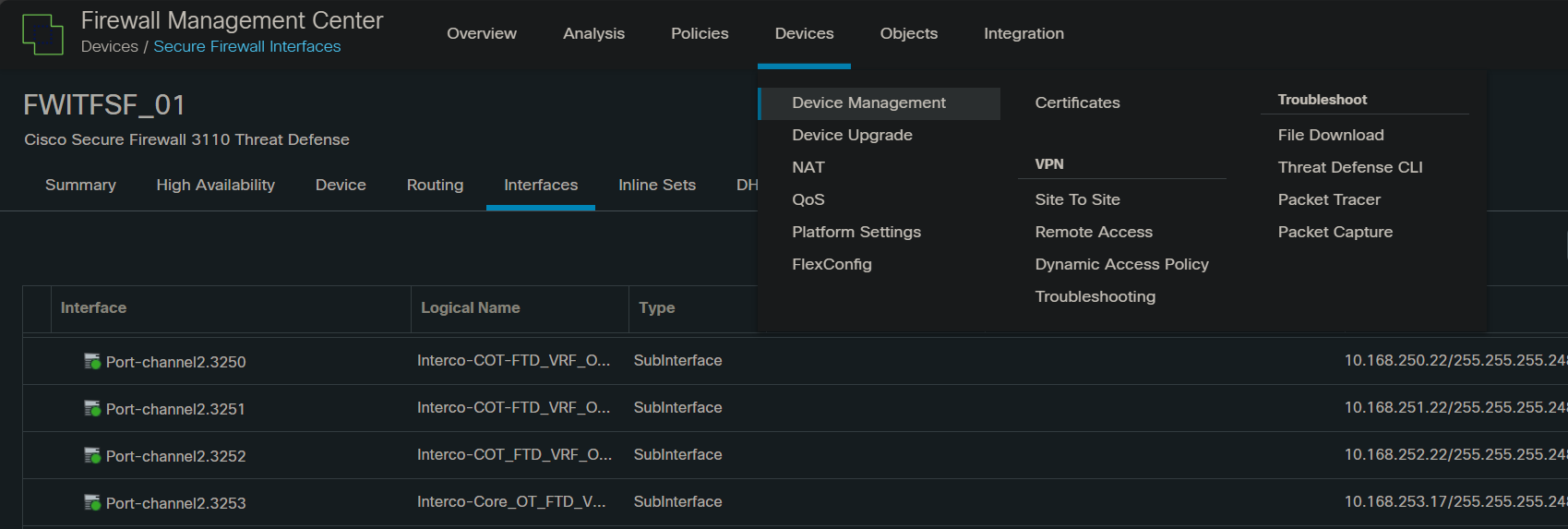Choose Dynamic Access Policy

(x=1121, y=264)
